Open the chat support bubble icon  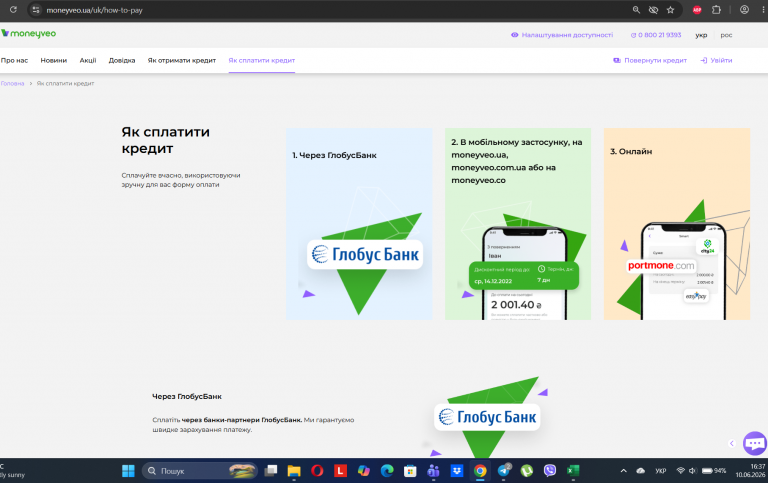tap(755, 444)
